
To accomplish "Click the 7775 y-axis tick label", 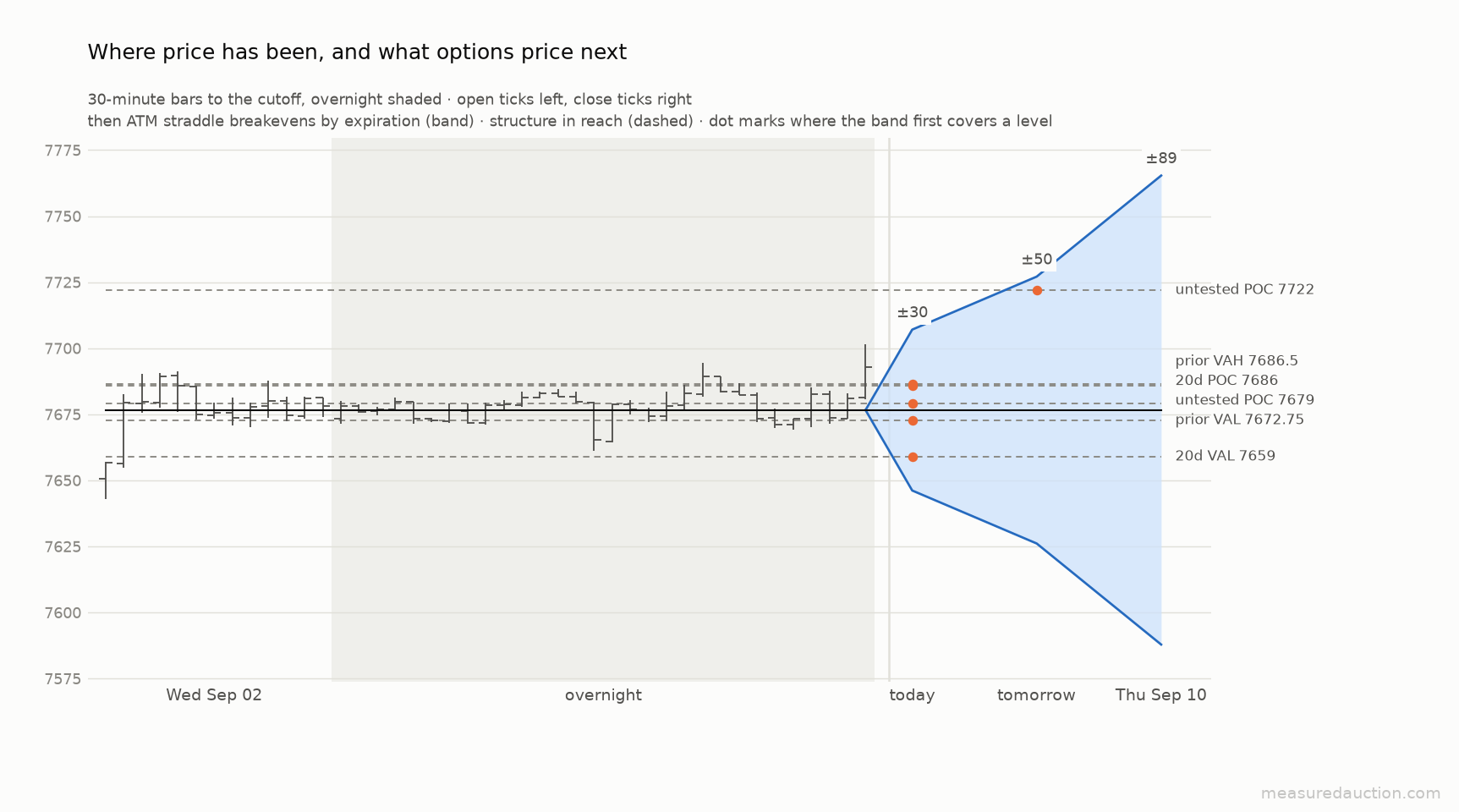I will point(63,151).
